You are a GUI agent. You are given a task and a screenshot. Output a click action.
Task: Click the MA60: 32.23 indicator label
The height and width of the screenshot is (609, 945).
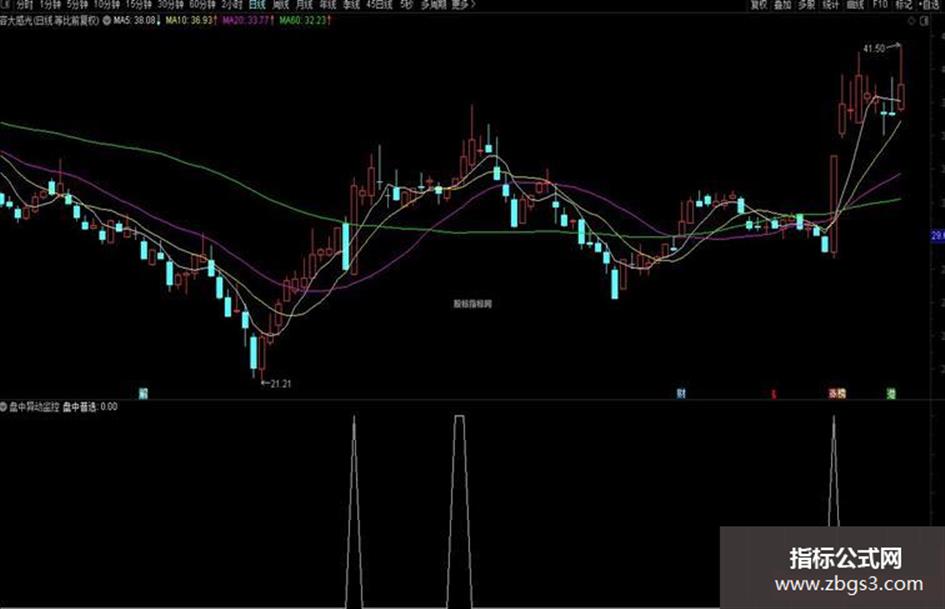click(x=305, y=21)
